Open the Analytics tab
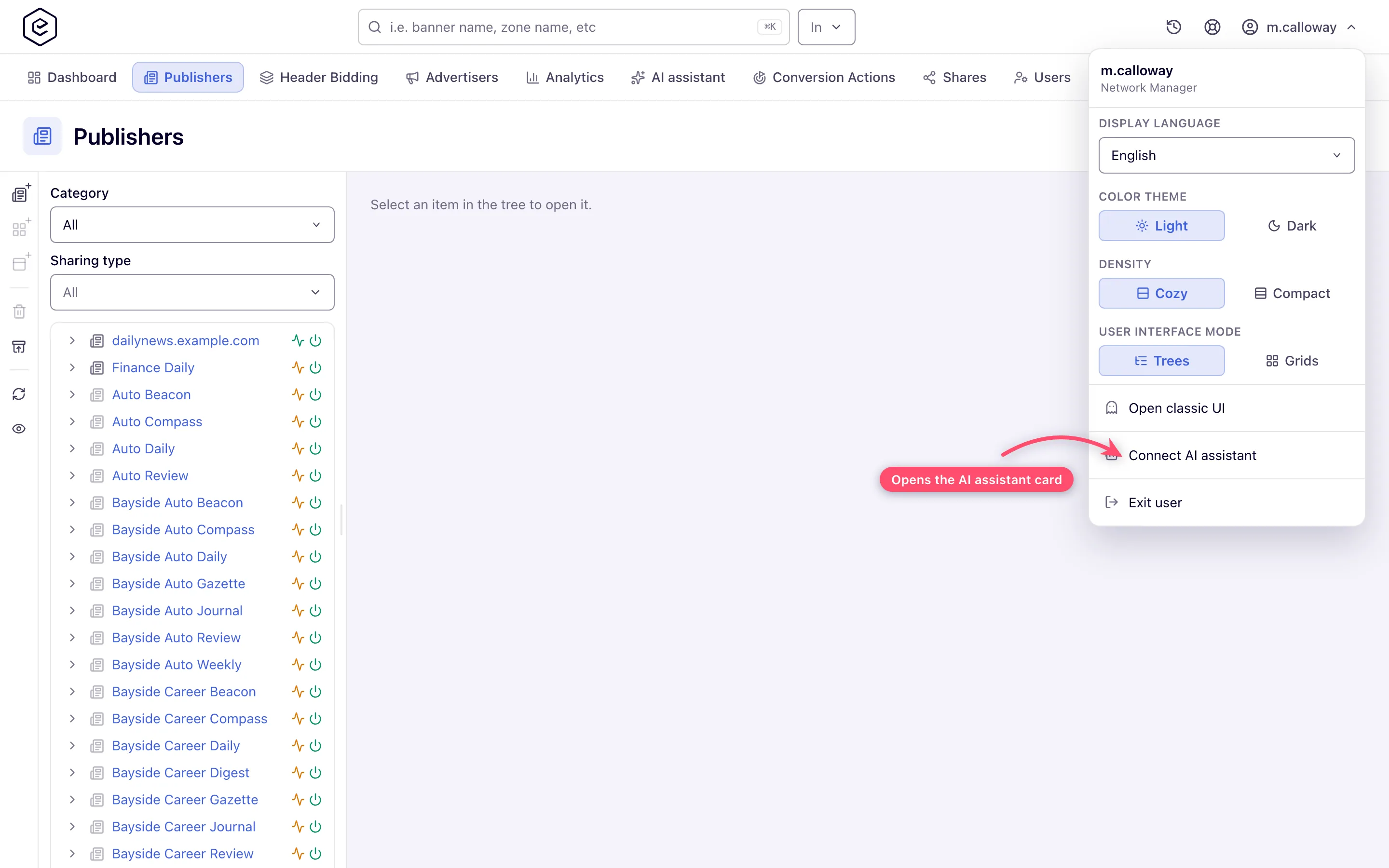 click(565, 78)
